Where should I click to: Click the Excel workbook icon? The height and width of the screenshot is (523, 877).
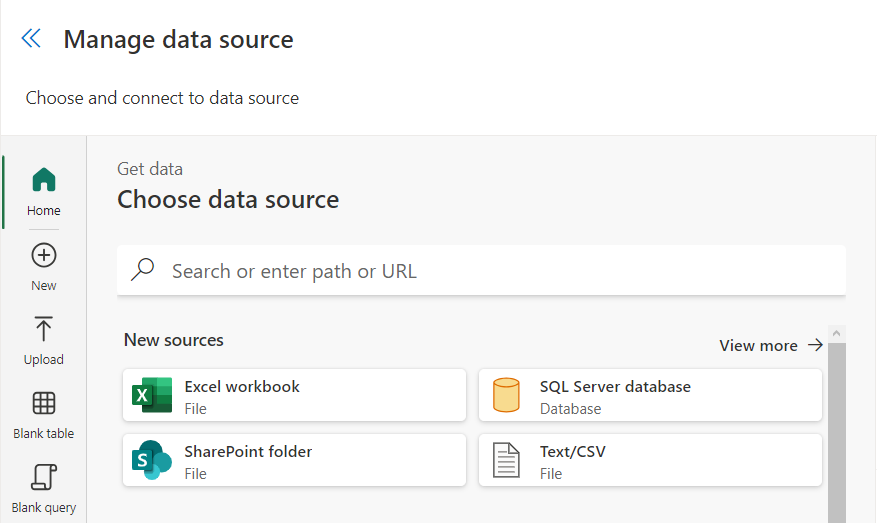point(152,395)
